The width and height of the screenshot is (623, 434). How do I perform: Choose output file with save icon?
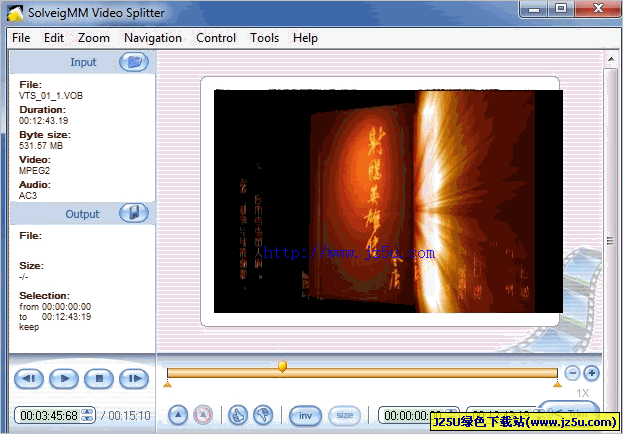point(134,213)
